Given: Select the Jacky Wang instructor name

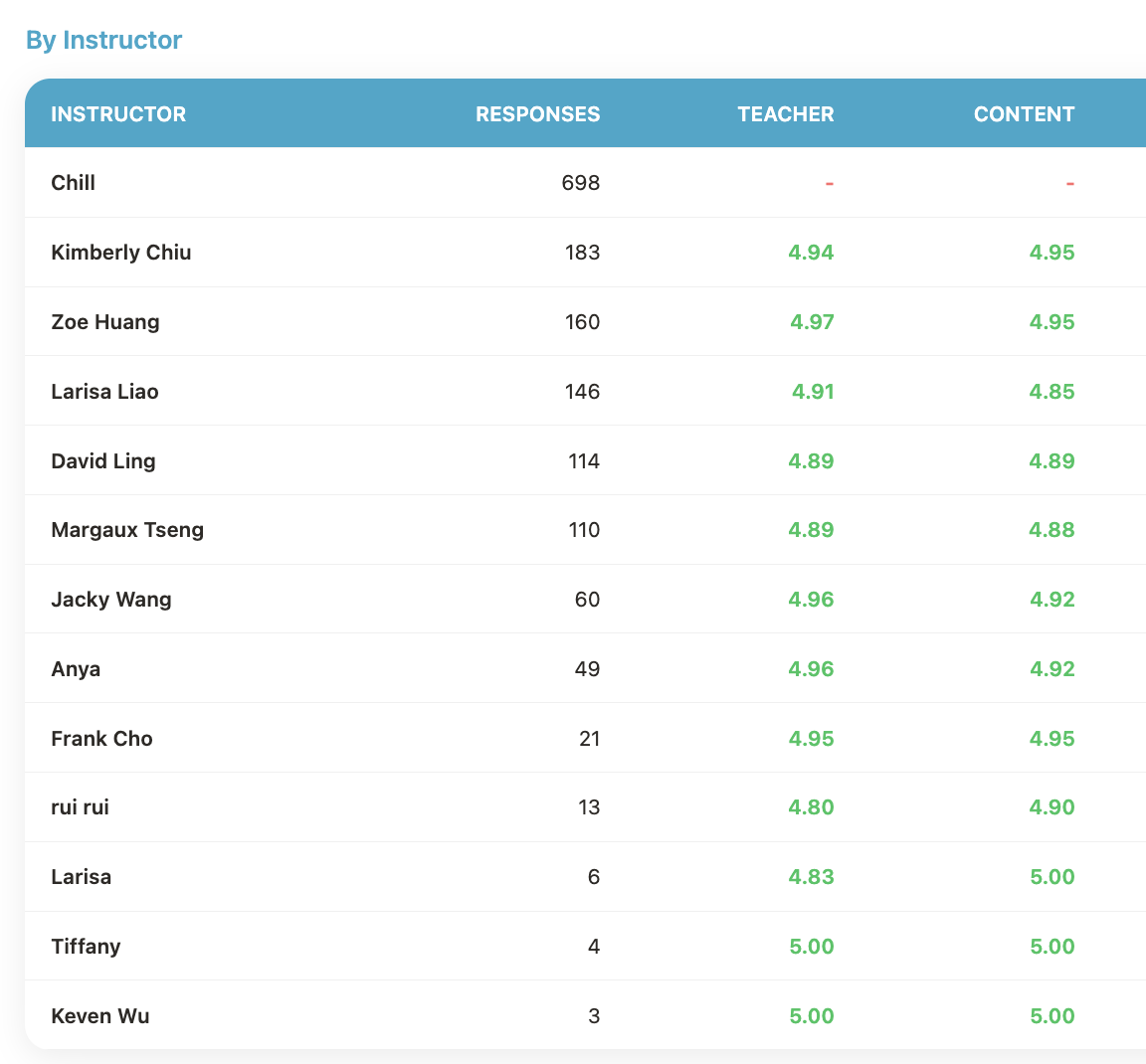Looking at the screenshot, I should tap(111, 600).
